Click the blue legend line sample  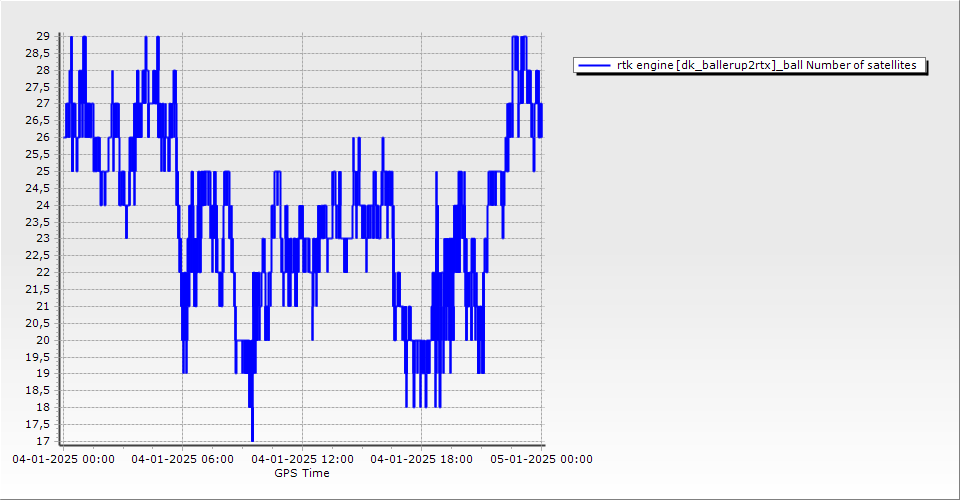tap(594, 65)
